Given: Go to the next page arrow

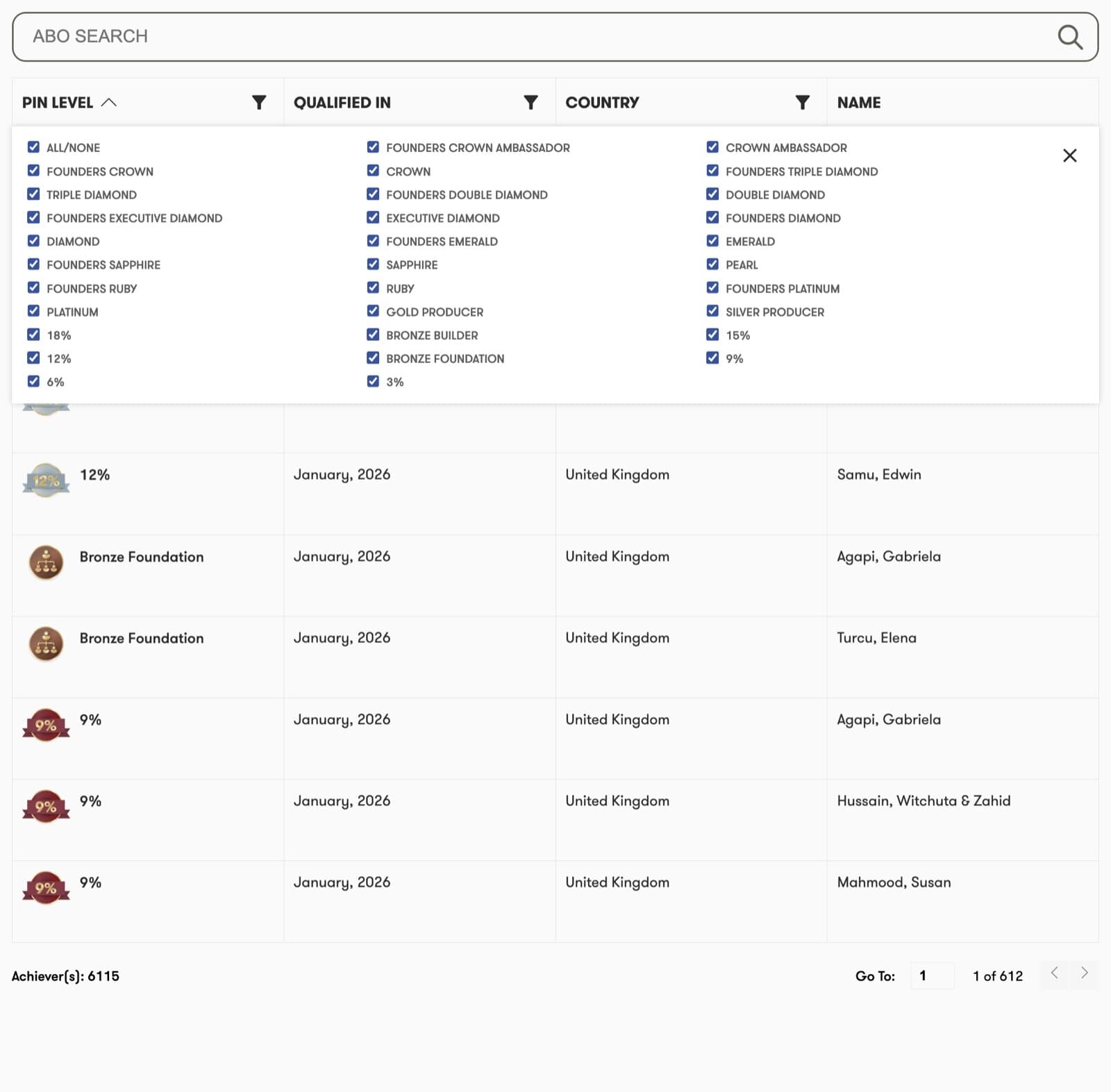Looking at the screenshot, I should 1084,973.
